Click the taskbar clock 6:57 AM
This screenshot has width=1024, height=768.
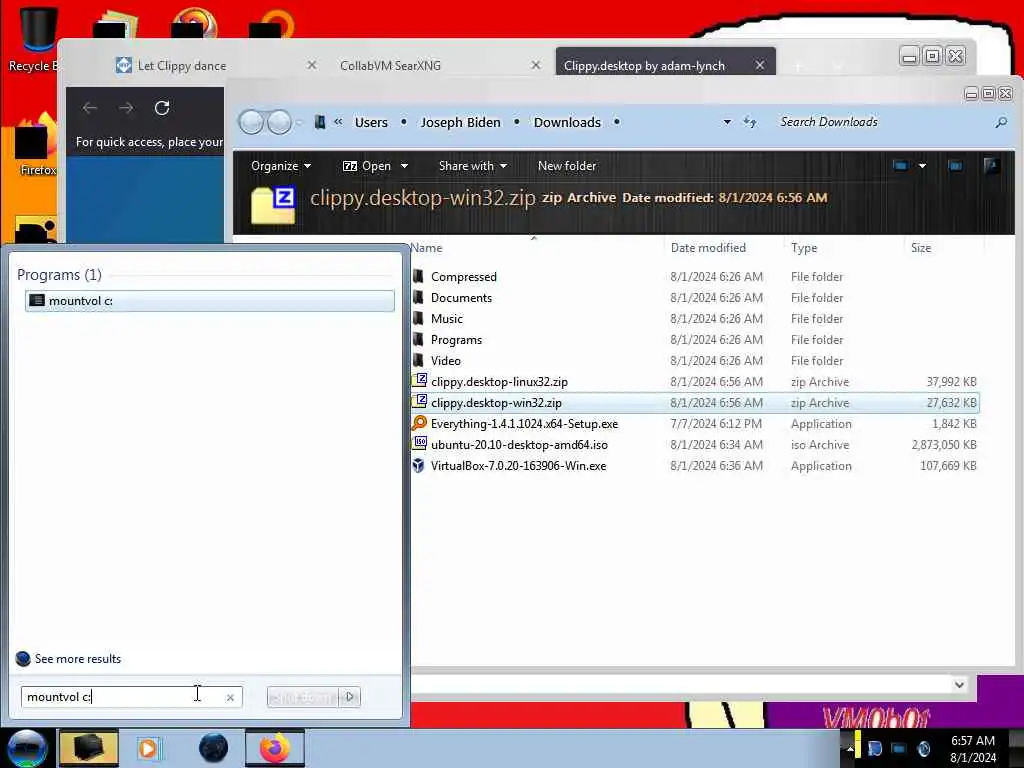pyautogui.click(x=972, y=741)
